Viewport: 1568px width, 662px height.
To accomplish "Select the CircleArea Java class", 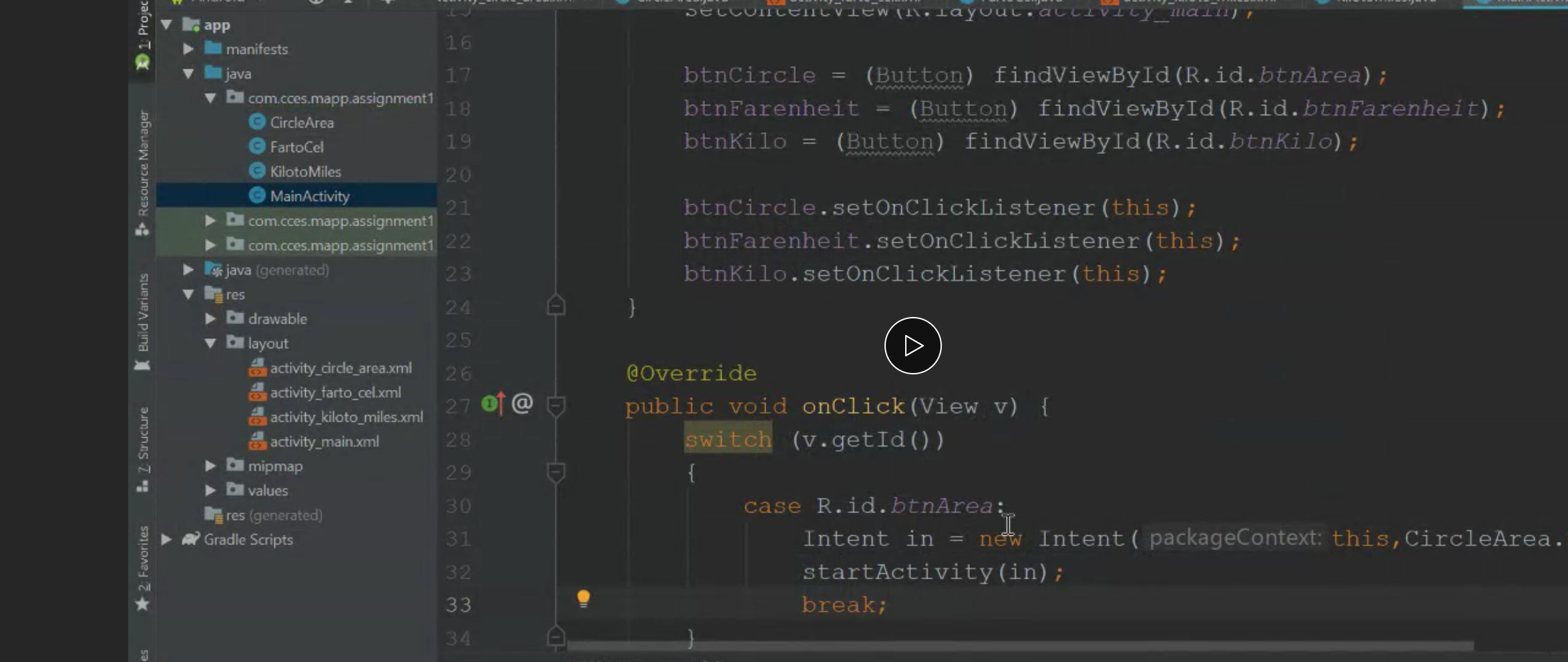I will [302, 122].
